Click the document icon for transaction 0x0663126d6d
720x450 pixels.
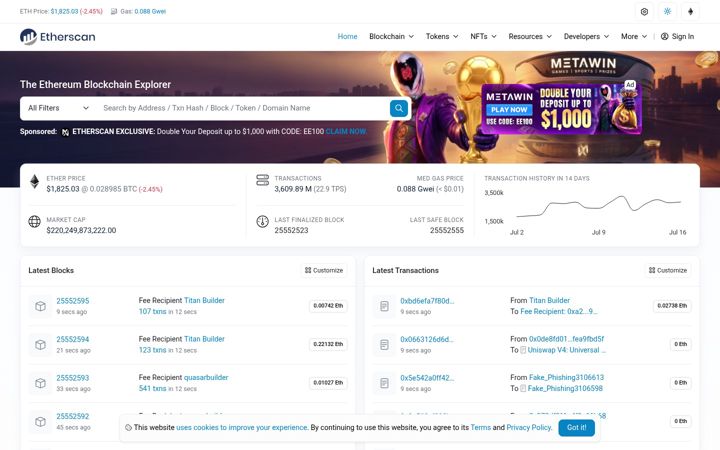[x=384, y=344]
